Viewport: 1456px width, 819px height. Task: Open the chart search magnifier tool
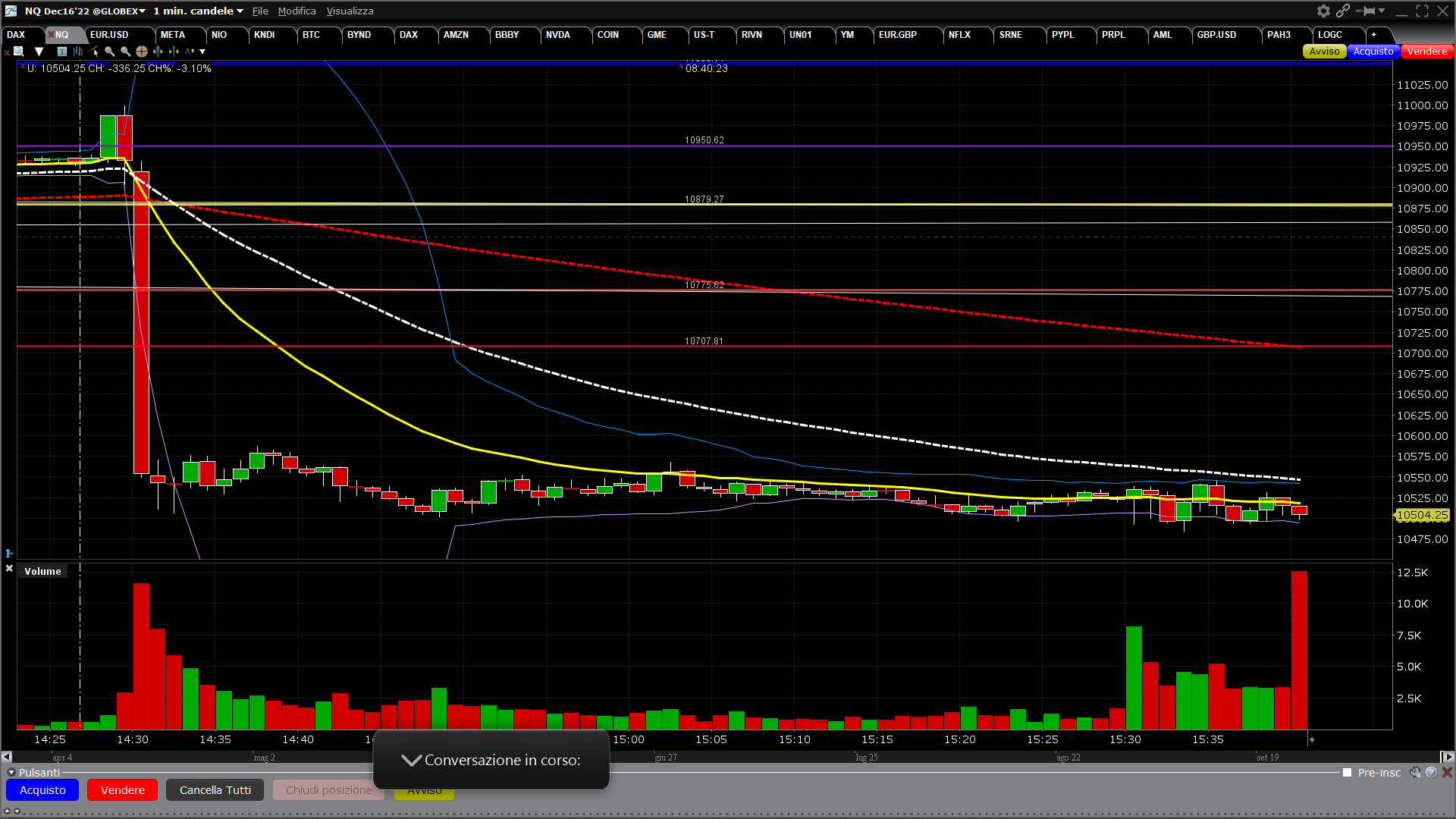[18, 52]
